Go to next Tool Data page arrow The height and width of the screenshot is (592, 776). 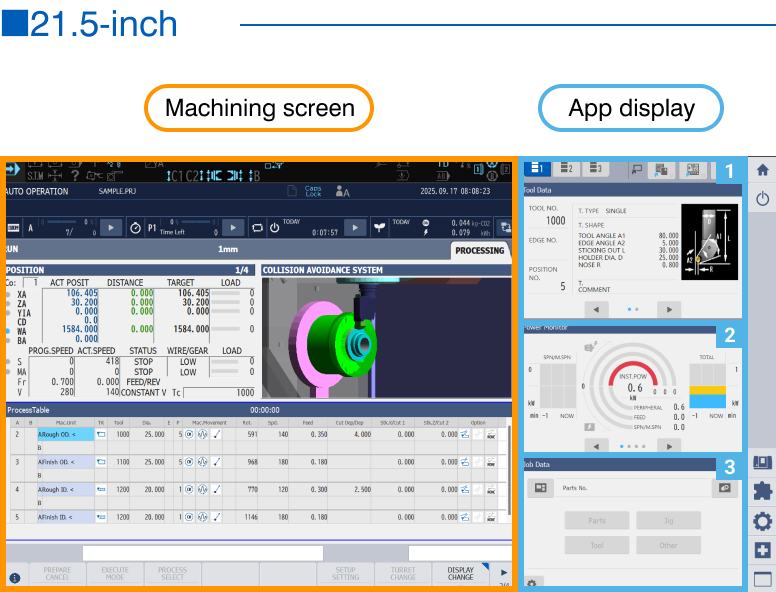(668, 310)
